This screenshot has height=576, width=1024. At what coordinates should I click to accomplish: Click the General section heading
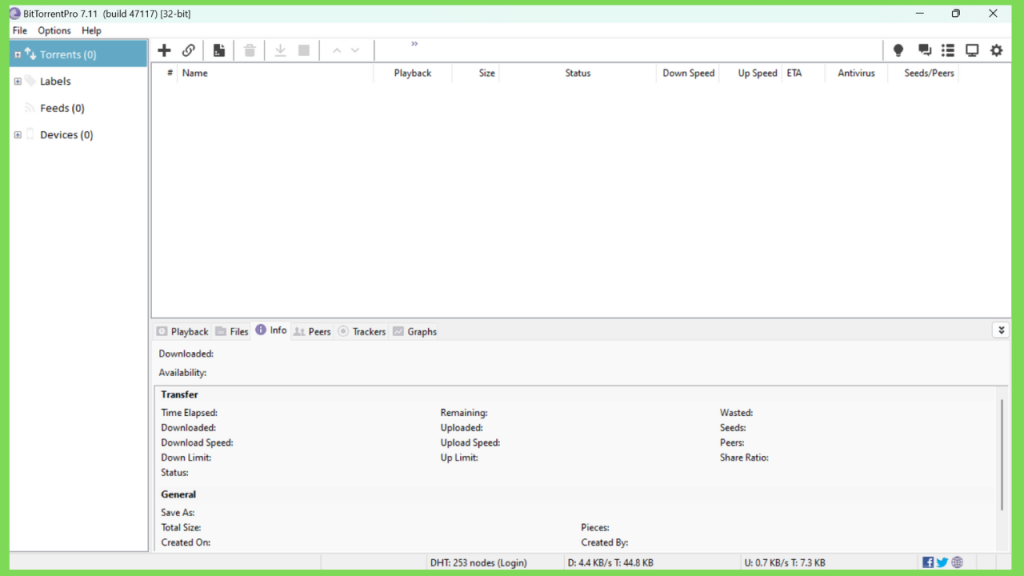pos(178,494)
